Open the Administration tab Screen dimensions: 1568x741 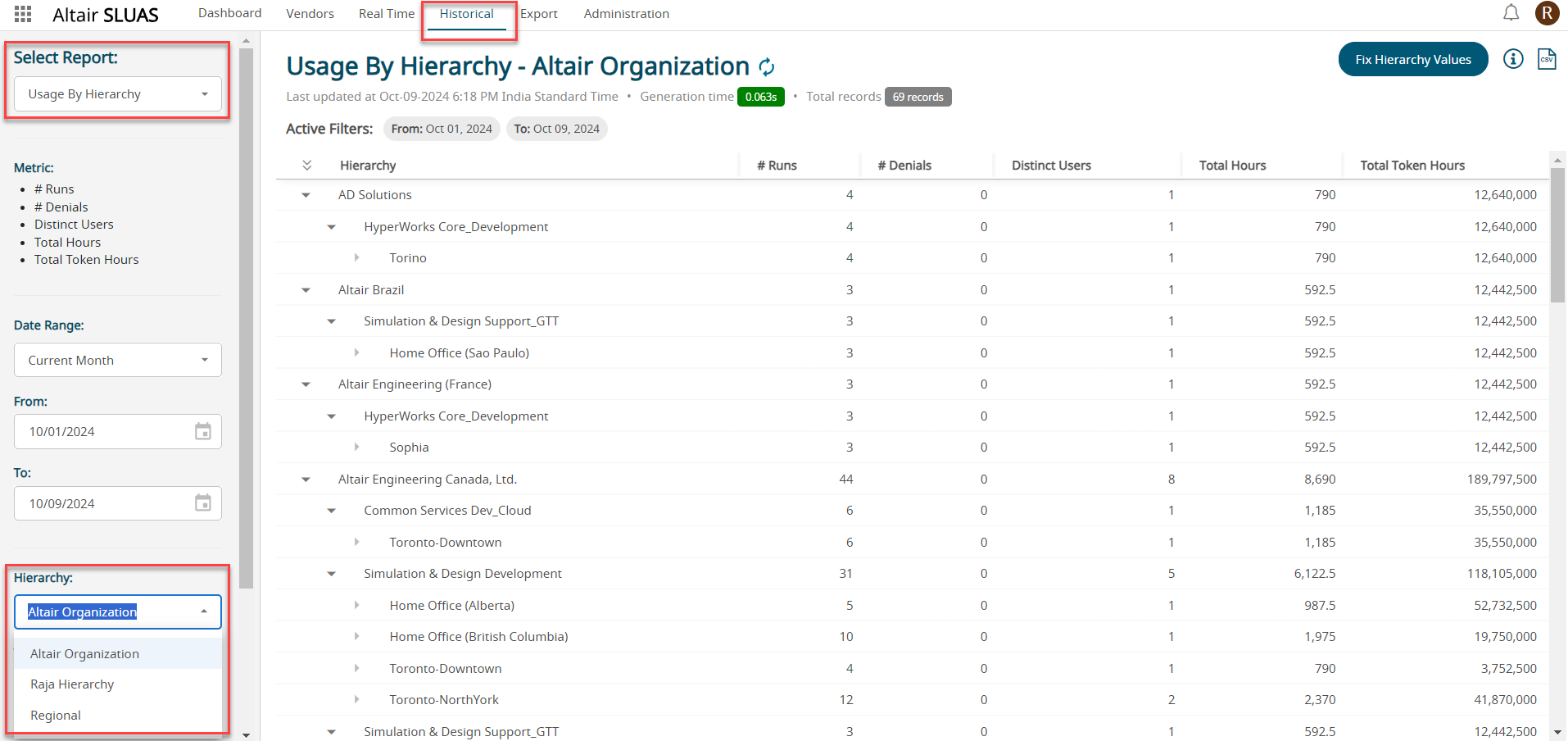point(627,14)
